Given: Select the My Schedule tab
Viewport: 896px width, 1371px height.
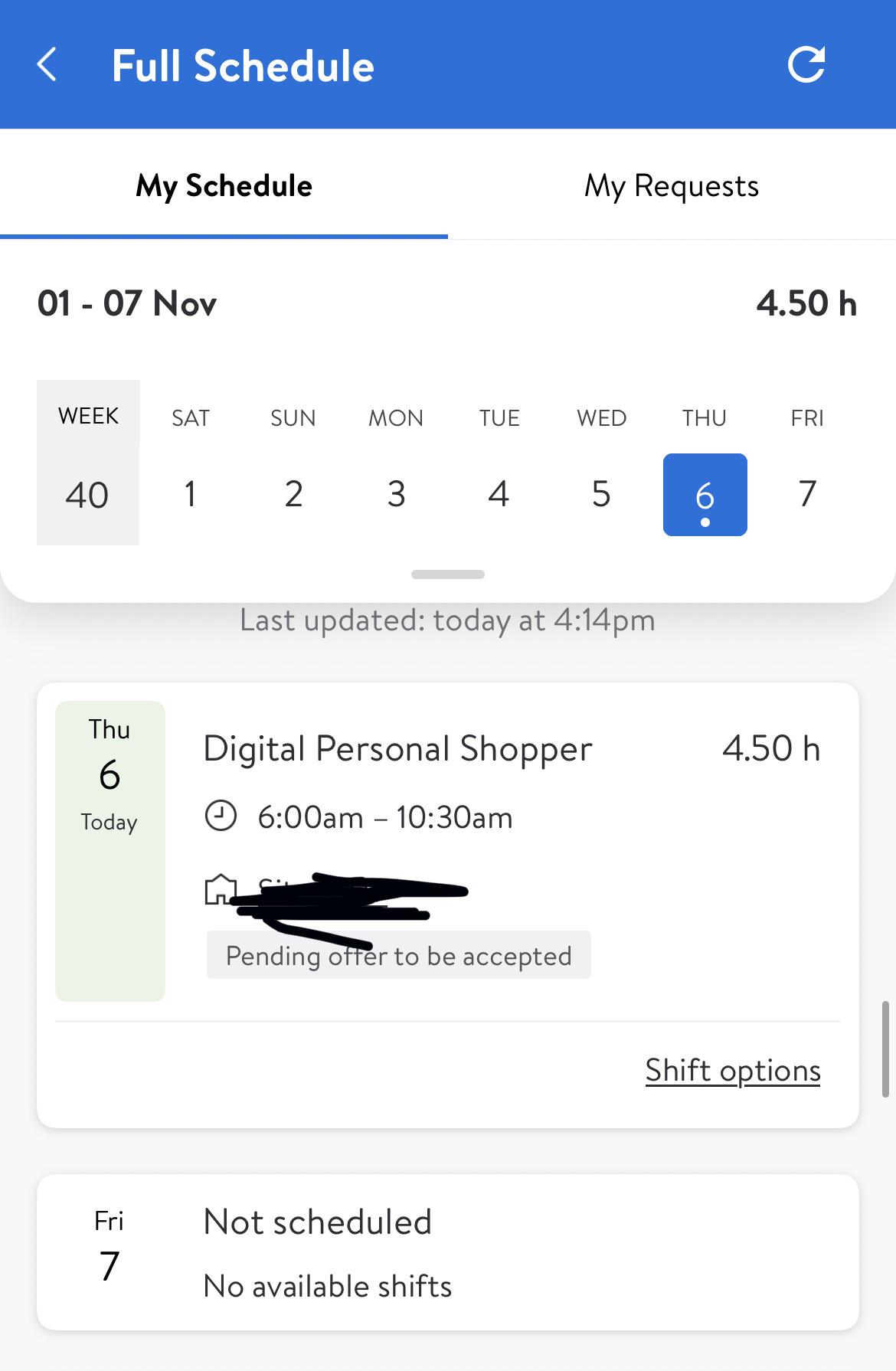Looking at the screenshot, I should point(224,186).
